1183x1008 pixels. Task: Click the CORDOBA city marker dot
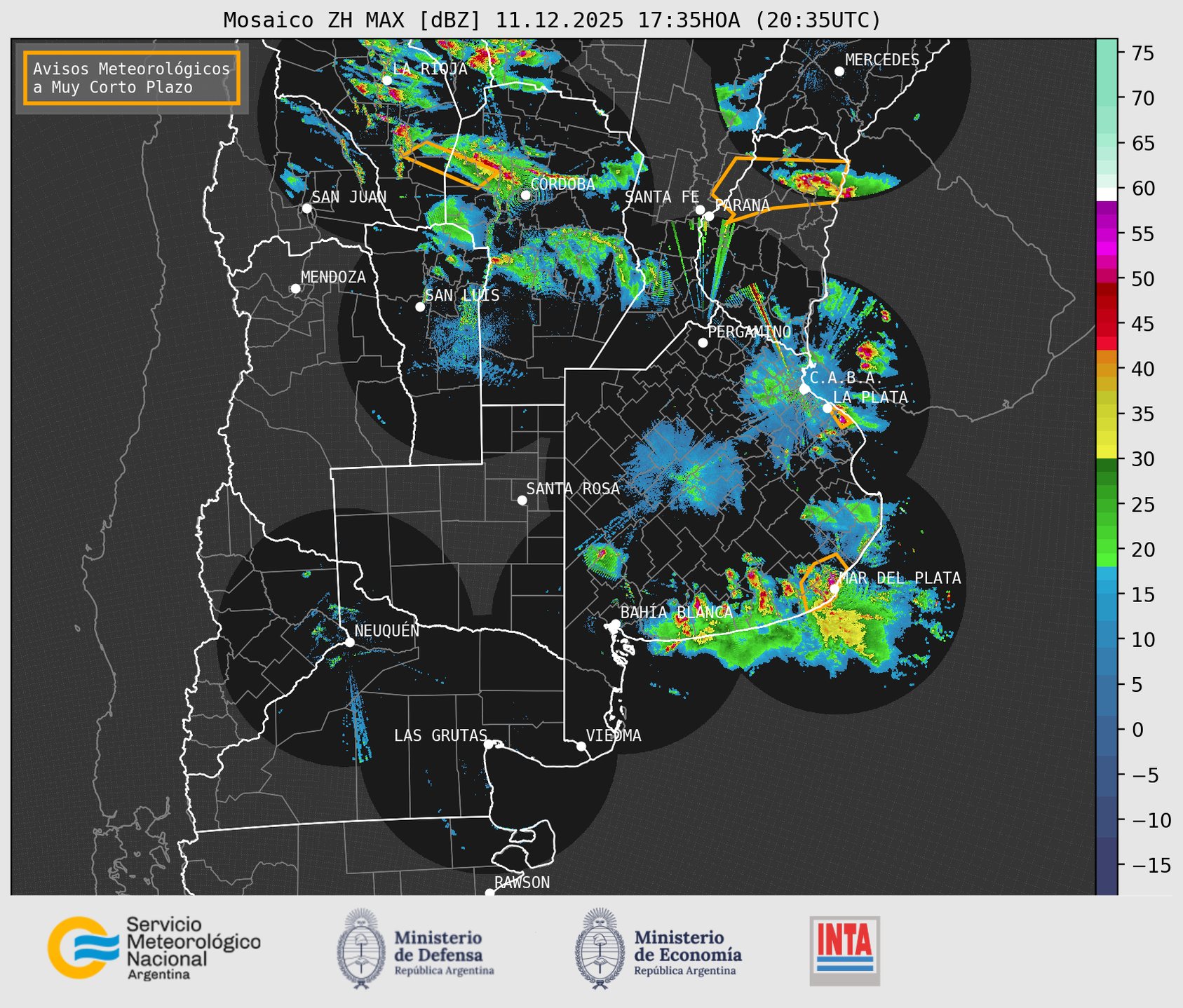(525, 195)
